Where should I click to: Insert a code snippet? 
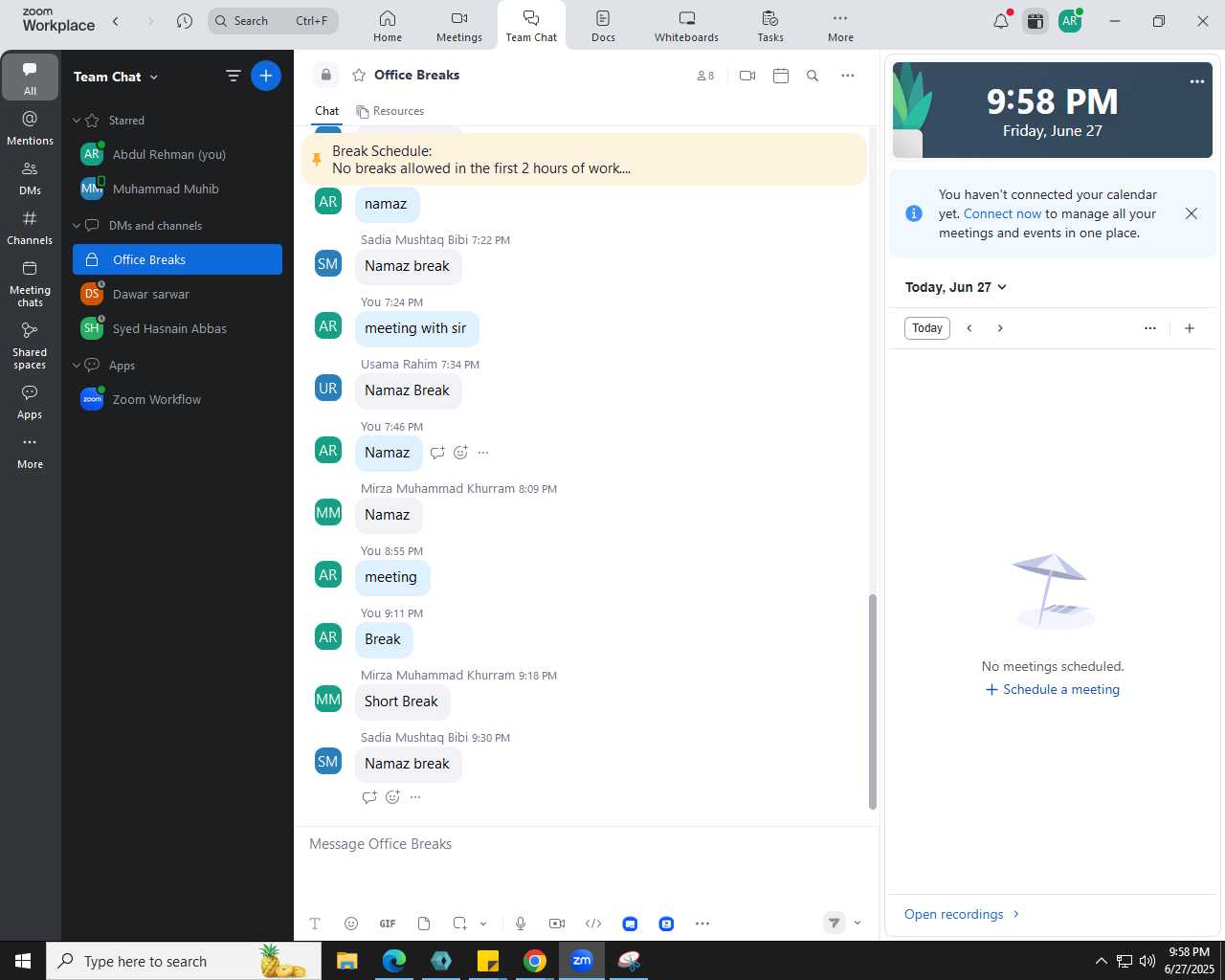(593, 924)
